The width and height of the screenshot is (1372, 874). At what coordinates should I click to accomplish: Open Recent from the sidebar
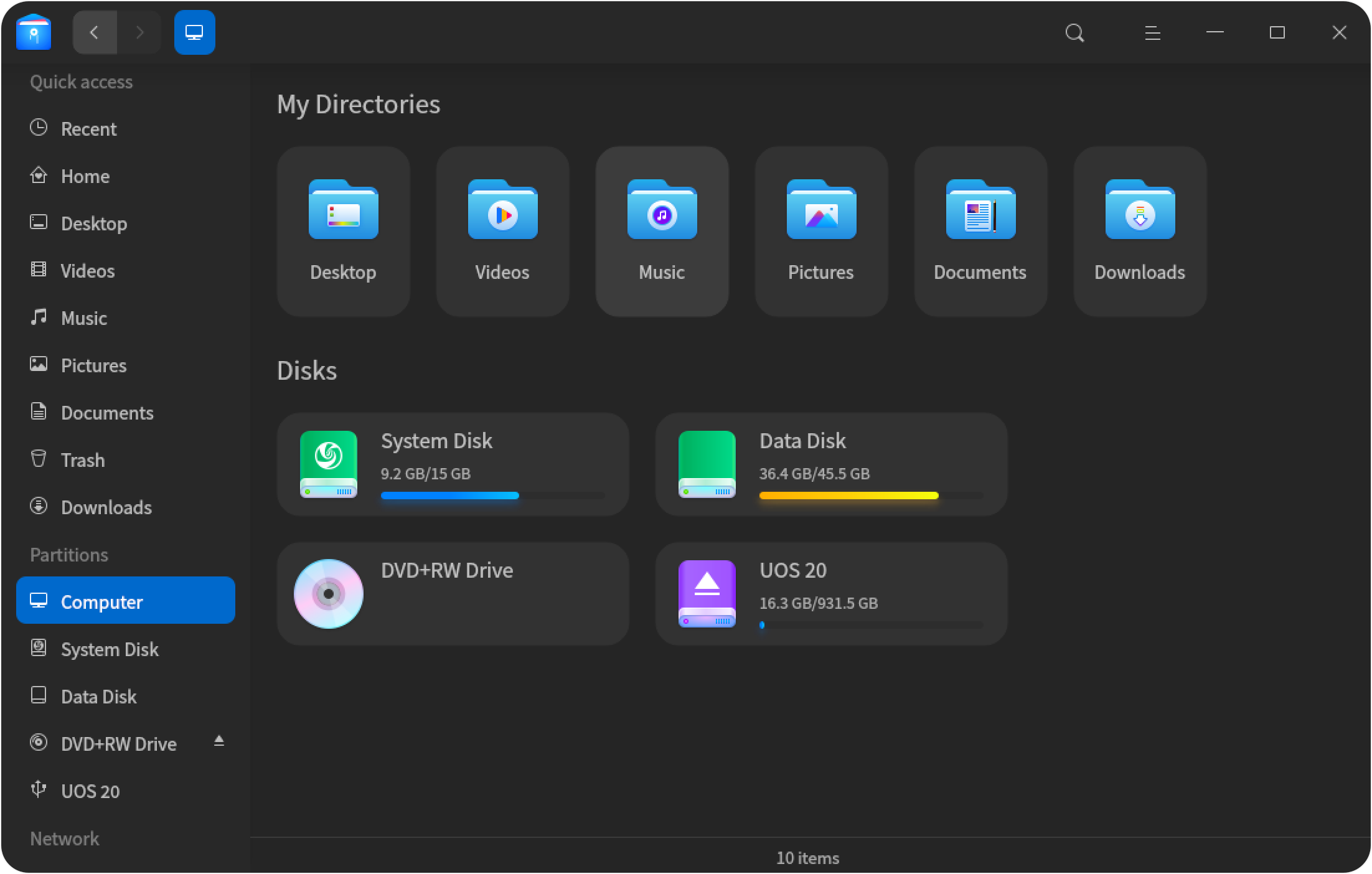tap(89, 128)
